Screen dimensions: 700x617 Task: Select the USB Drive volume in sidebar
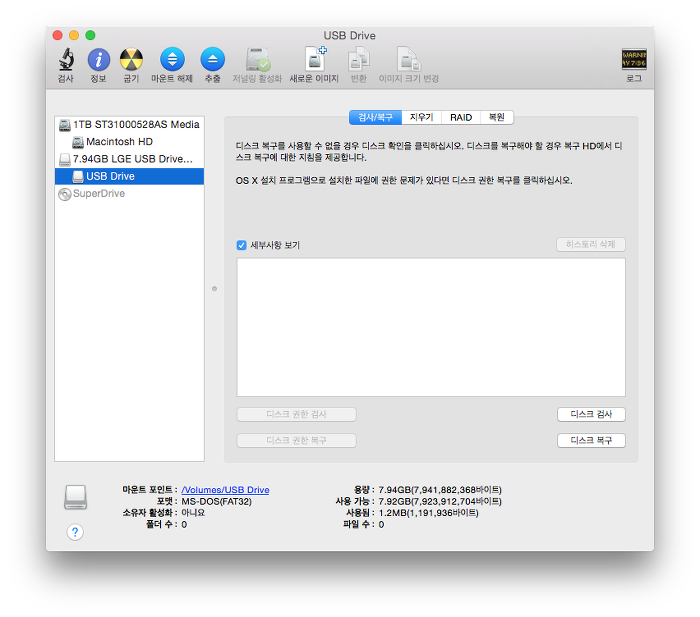tap(129, 176)
